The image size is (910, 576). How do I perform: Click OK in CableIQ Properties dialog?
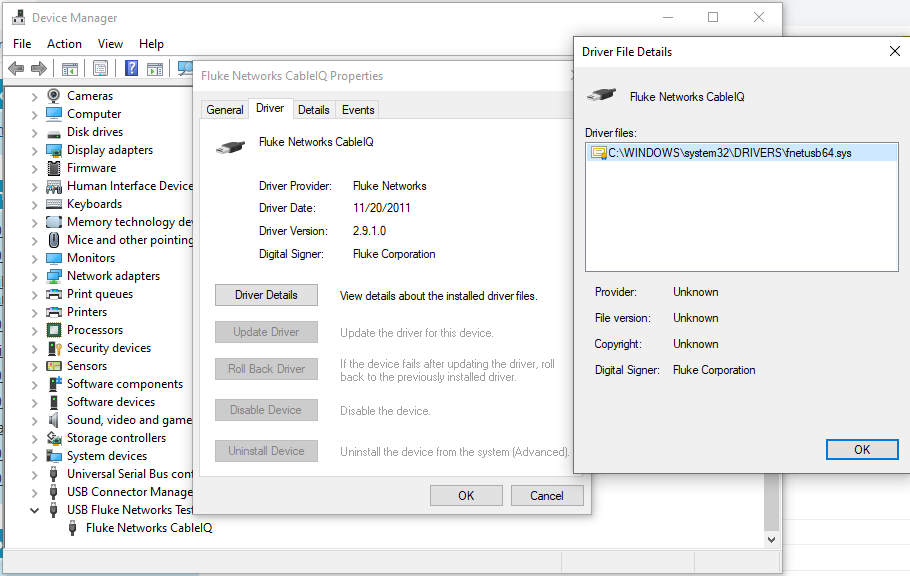pos(466,496)
